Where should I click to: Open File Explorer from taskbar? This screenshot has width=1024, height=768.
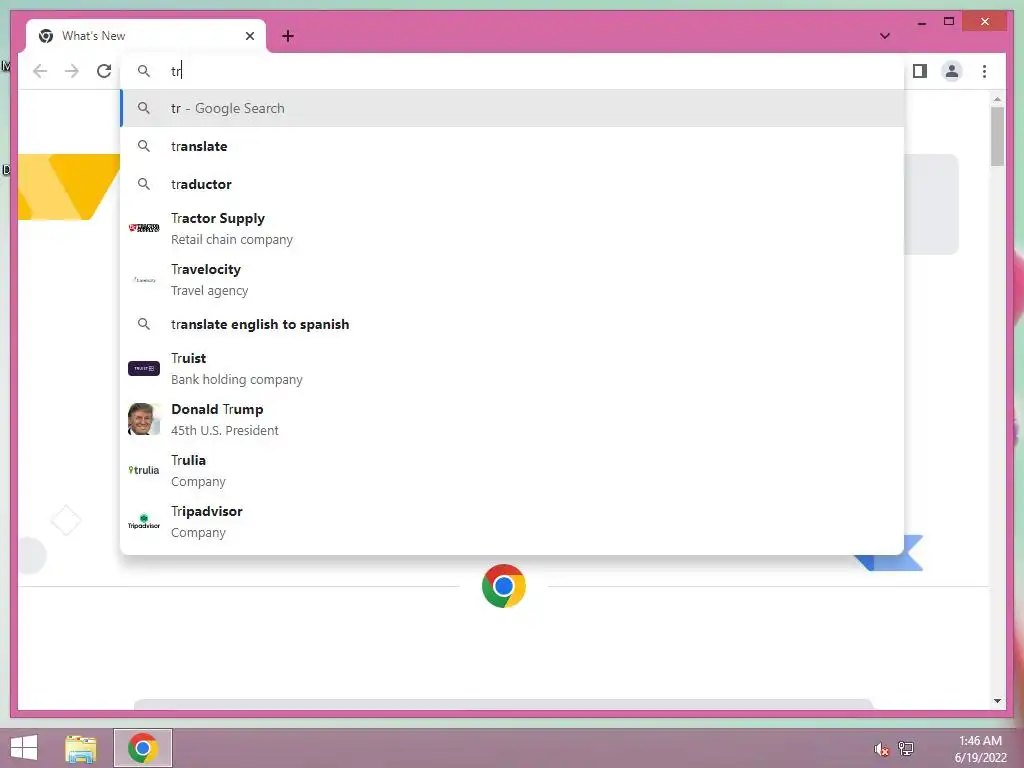[x=81, y=748]
